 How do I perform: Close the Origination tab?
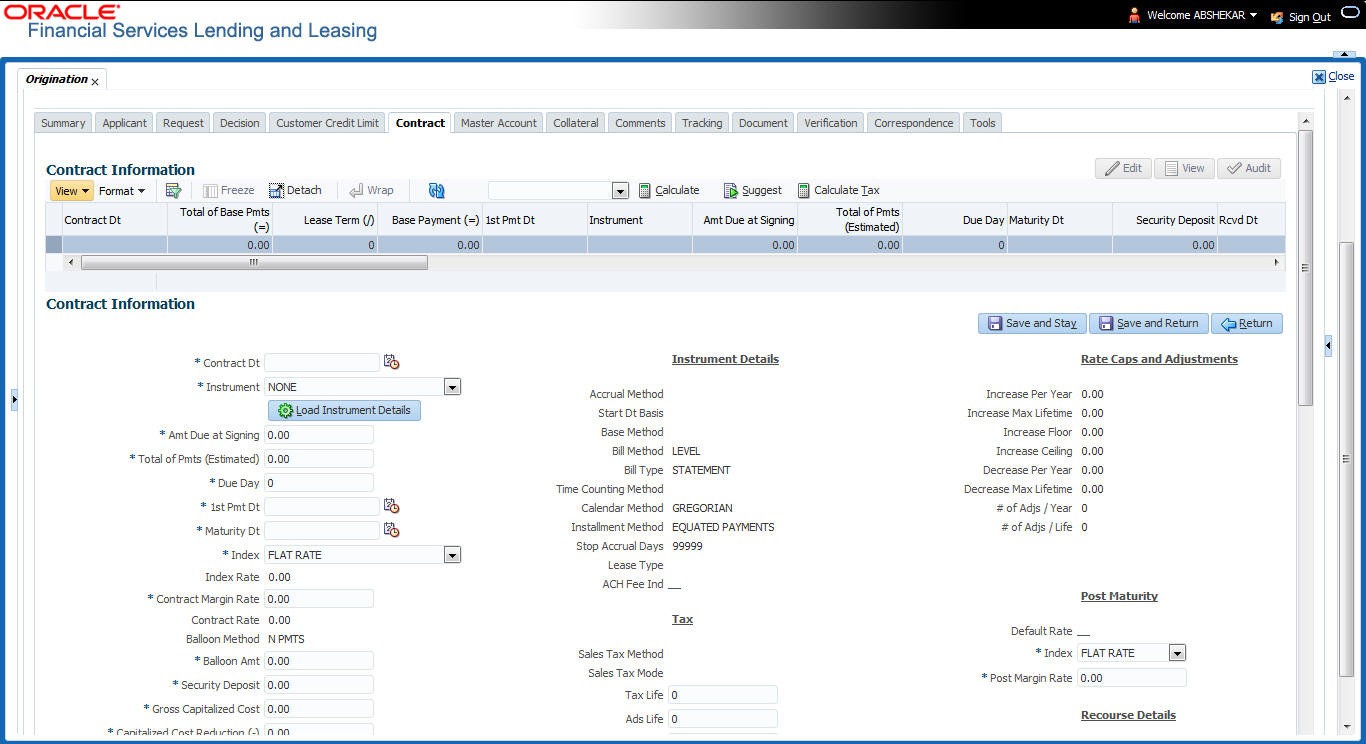(x=95, y=81)
